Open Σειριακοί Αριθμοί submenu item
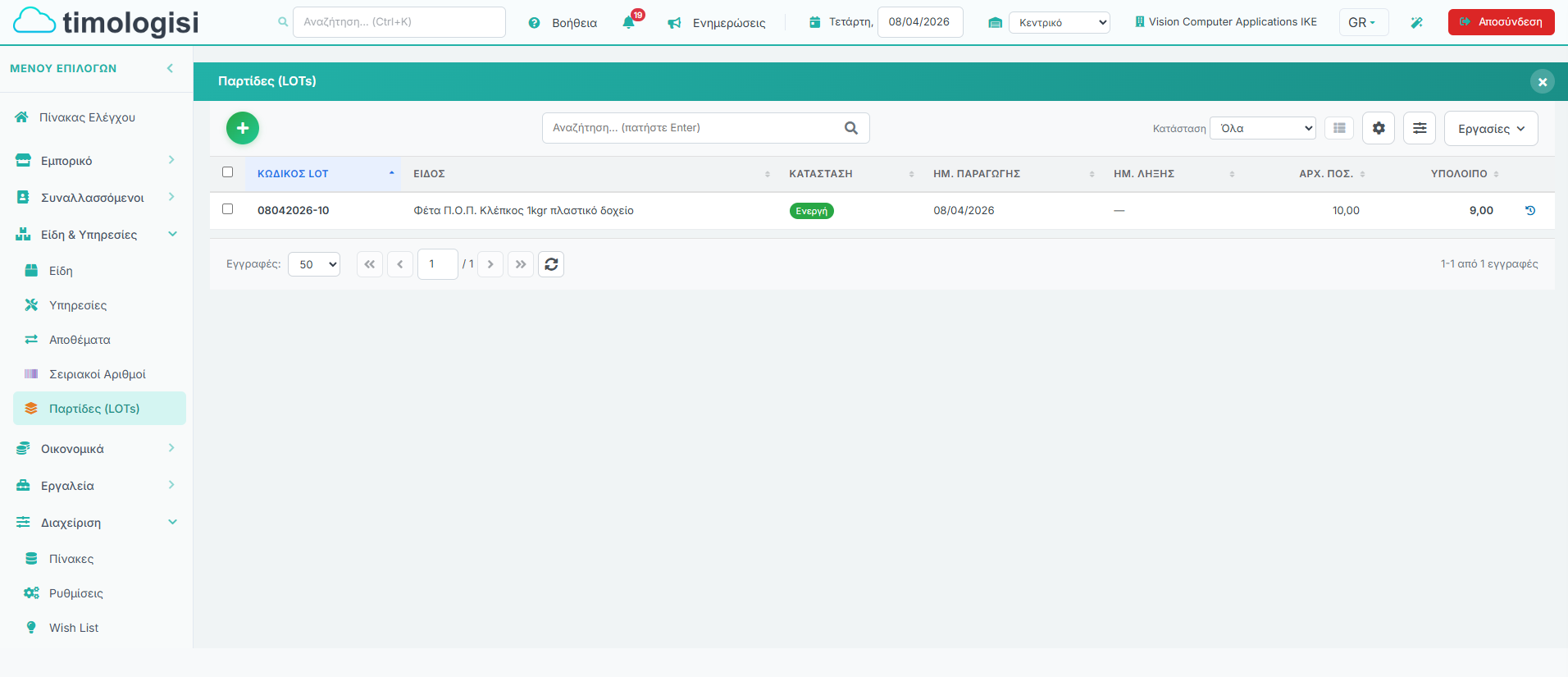 pyautogui.click(x=99, y=374)
